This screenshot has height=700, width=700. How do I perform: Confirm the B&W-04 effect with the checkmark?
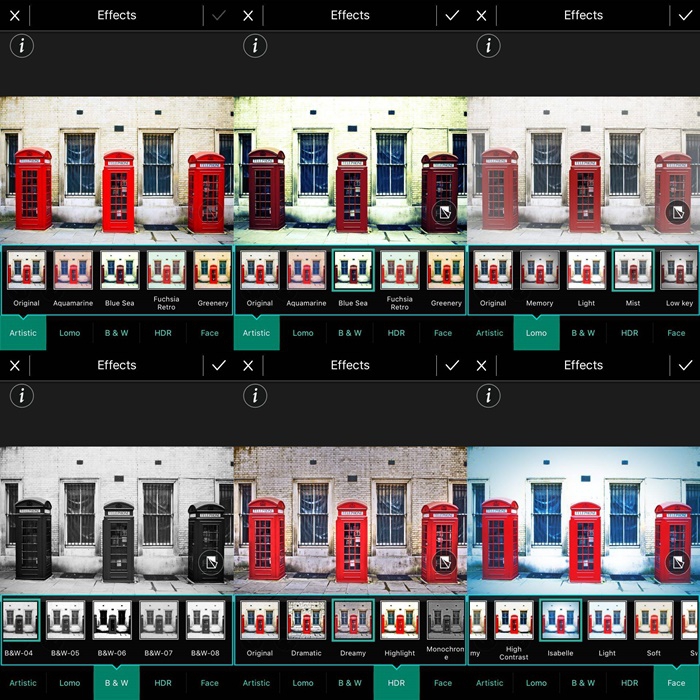coord(219,366)
